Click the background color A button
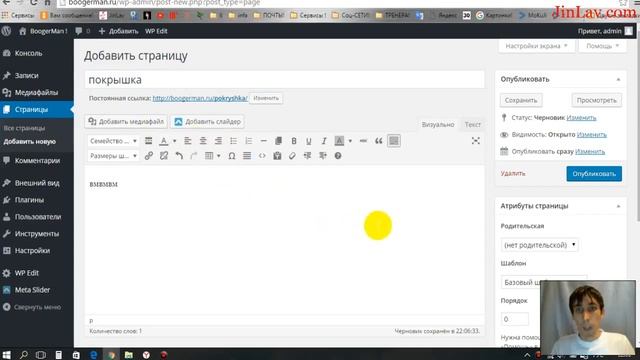This screenshot has height=360, width=640. [339, 141]
